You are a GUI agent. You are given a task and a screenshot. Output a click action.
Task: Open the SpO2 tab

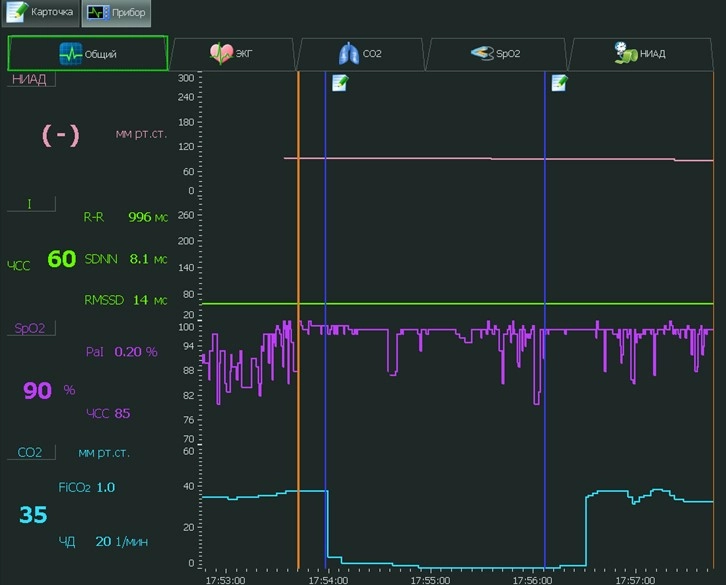[x=495, y=54]
